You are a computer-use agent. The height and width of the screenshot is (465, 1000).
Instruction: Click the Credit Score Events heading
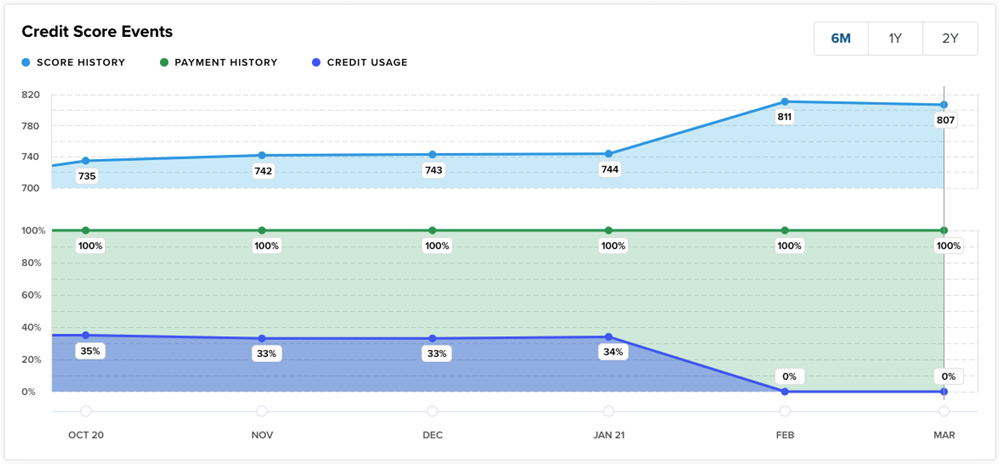pos(98,31)
